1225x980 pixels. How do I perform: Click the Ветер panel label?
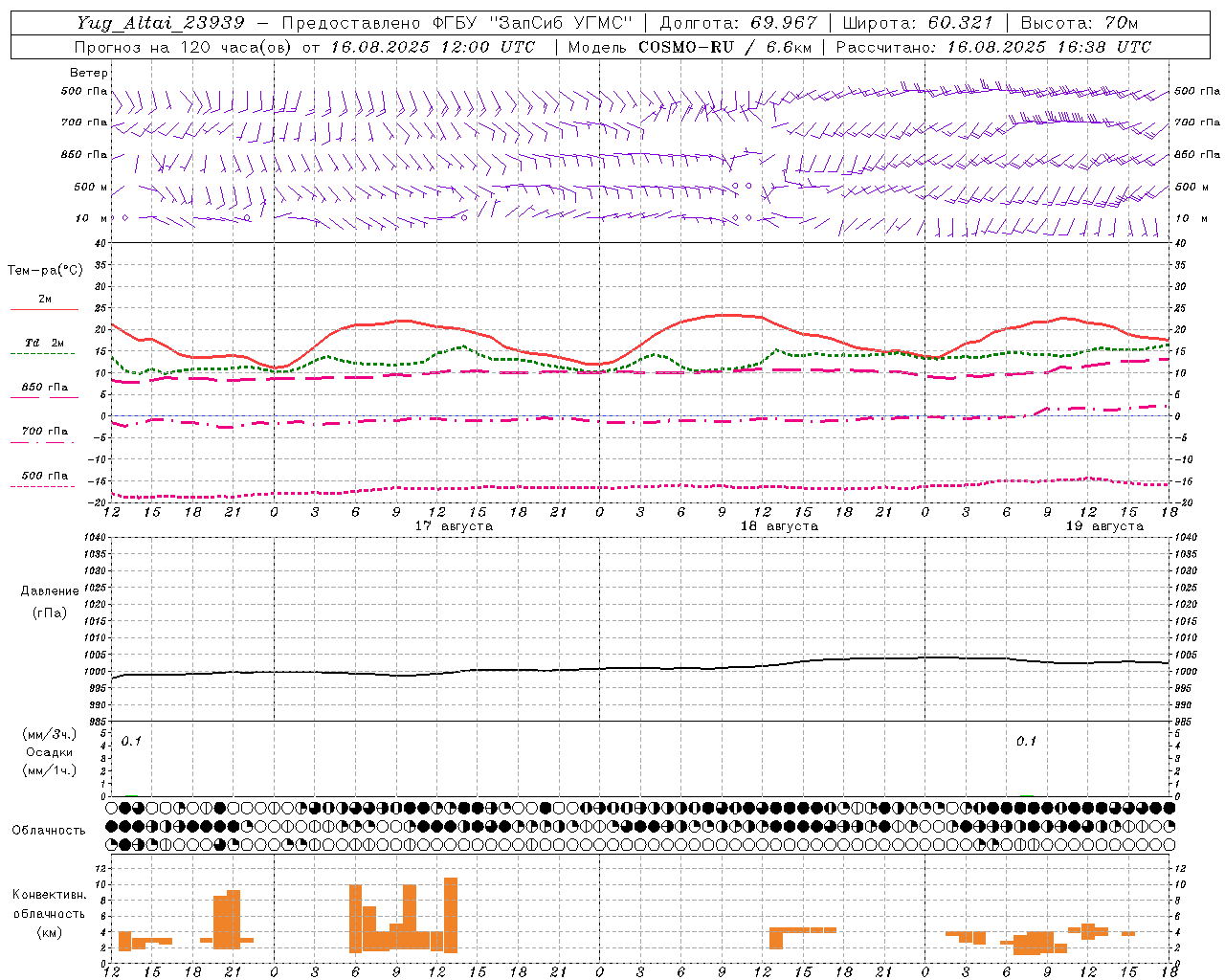(x=89, y=73)
